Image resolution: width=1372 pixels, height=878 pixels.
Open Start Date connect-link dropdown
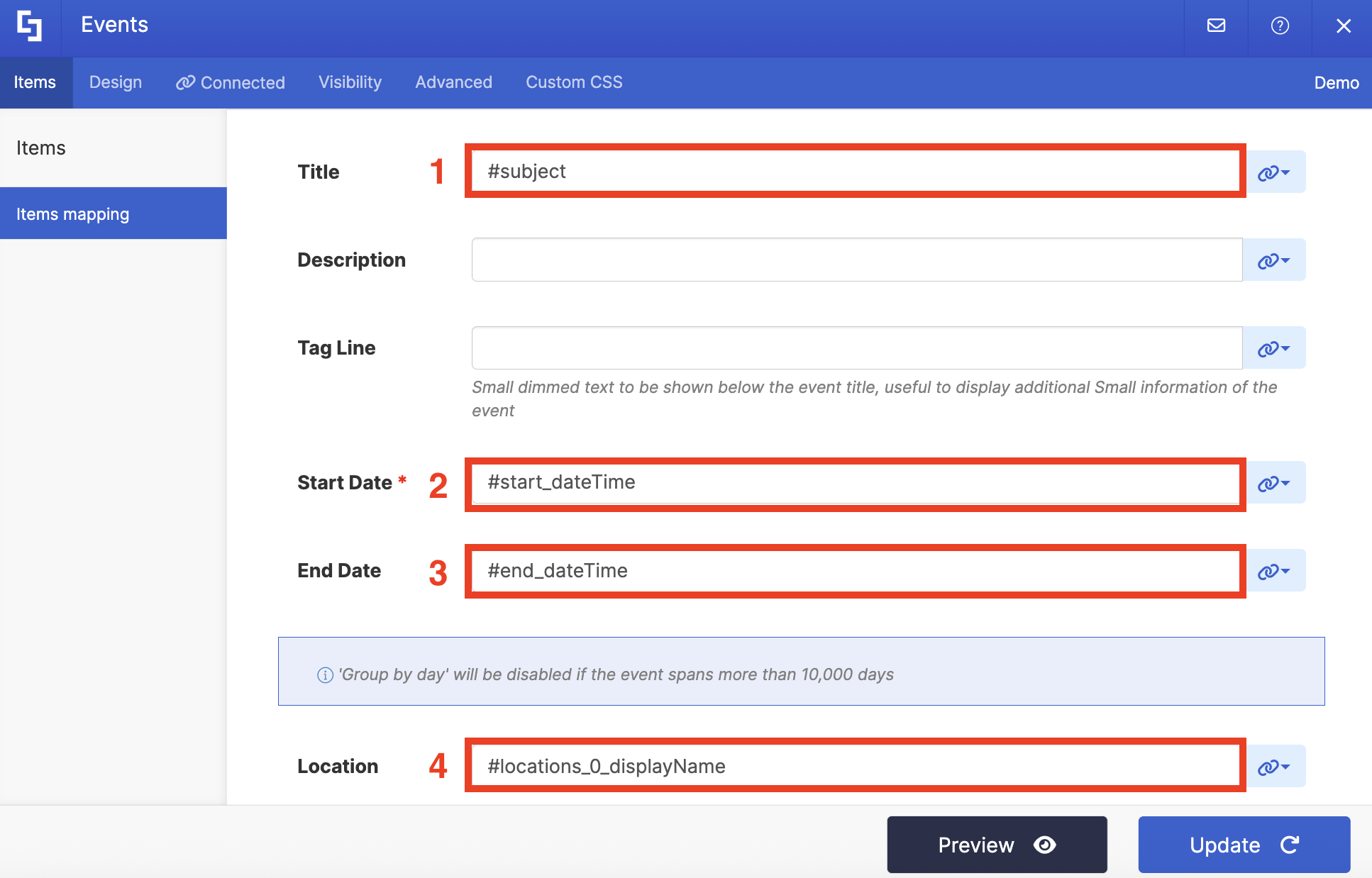[1274, 483]
